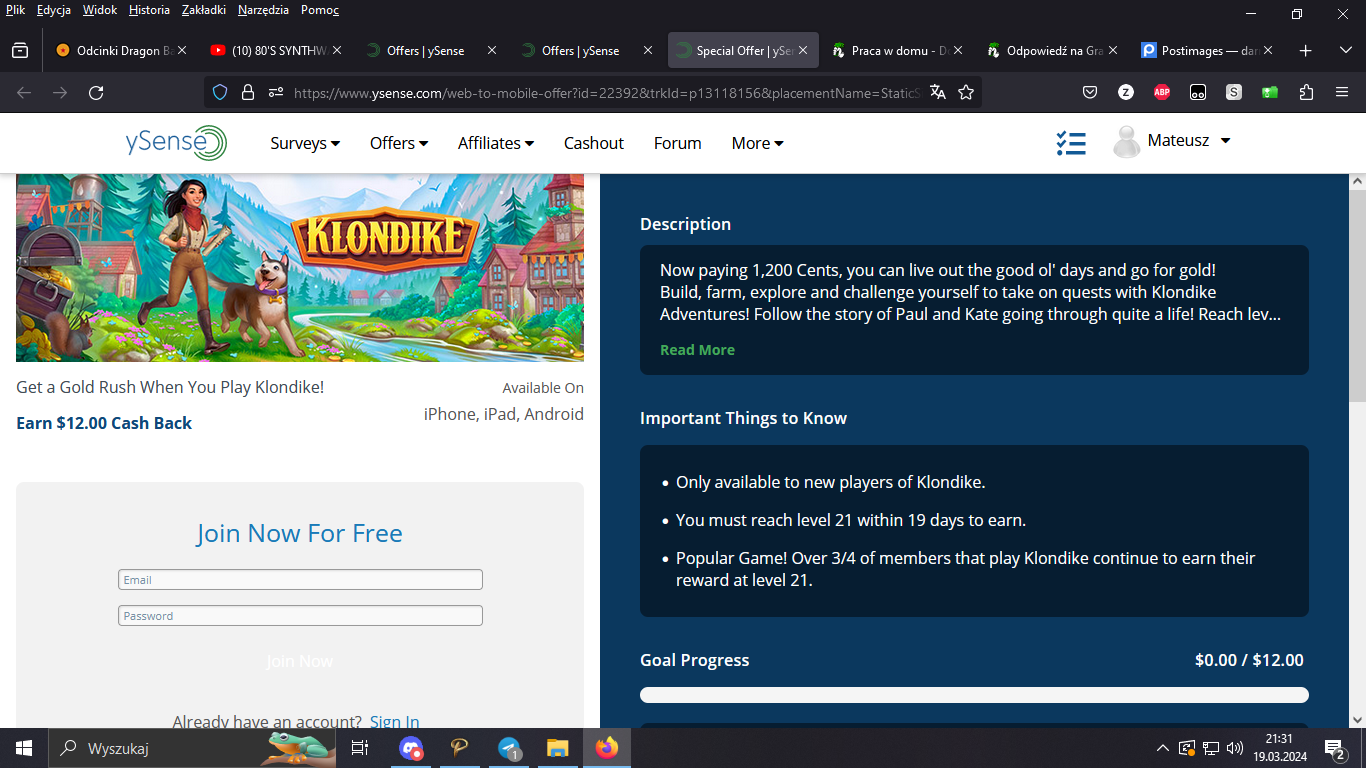Image resolution: width=1366 pixels, height=768 pixels.
Task: Expand the Affiliates dropdown menu
Action: coord(496,143)
